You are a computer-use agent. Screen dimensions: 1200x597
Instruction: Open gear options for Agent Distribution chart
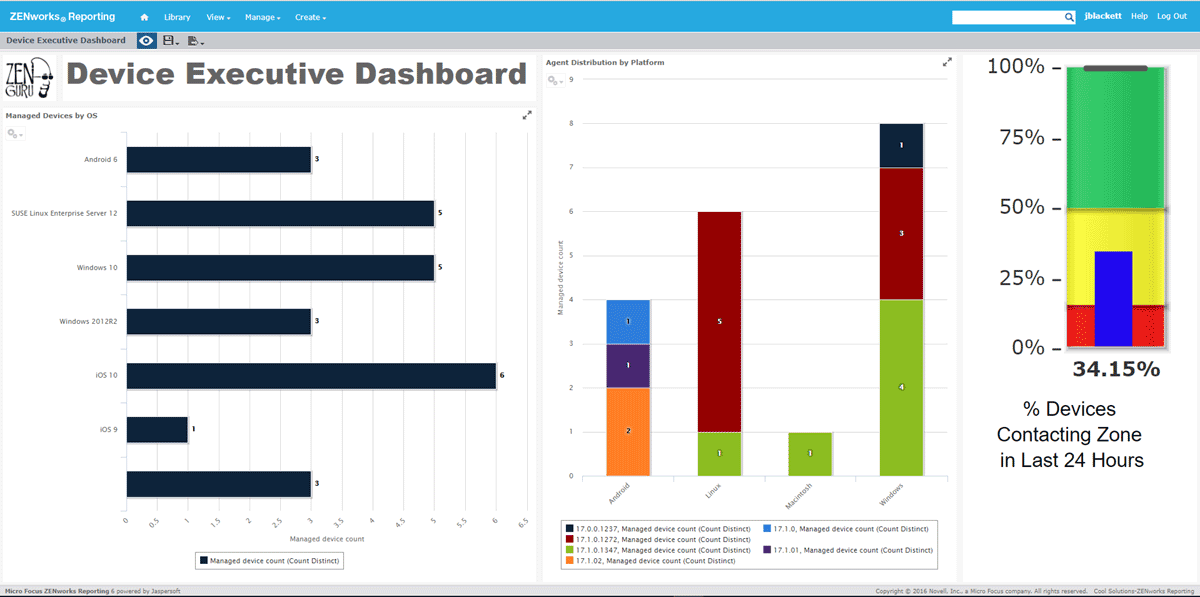pyautogui.click(x=555, y=81)
